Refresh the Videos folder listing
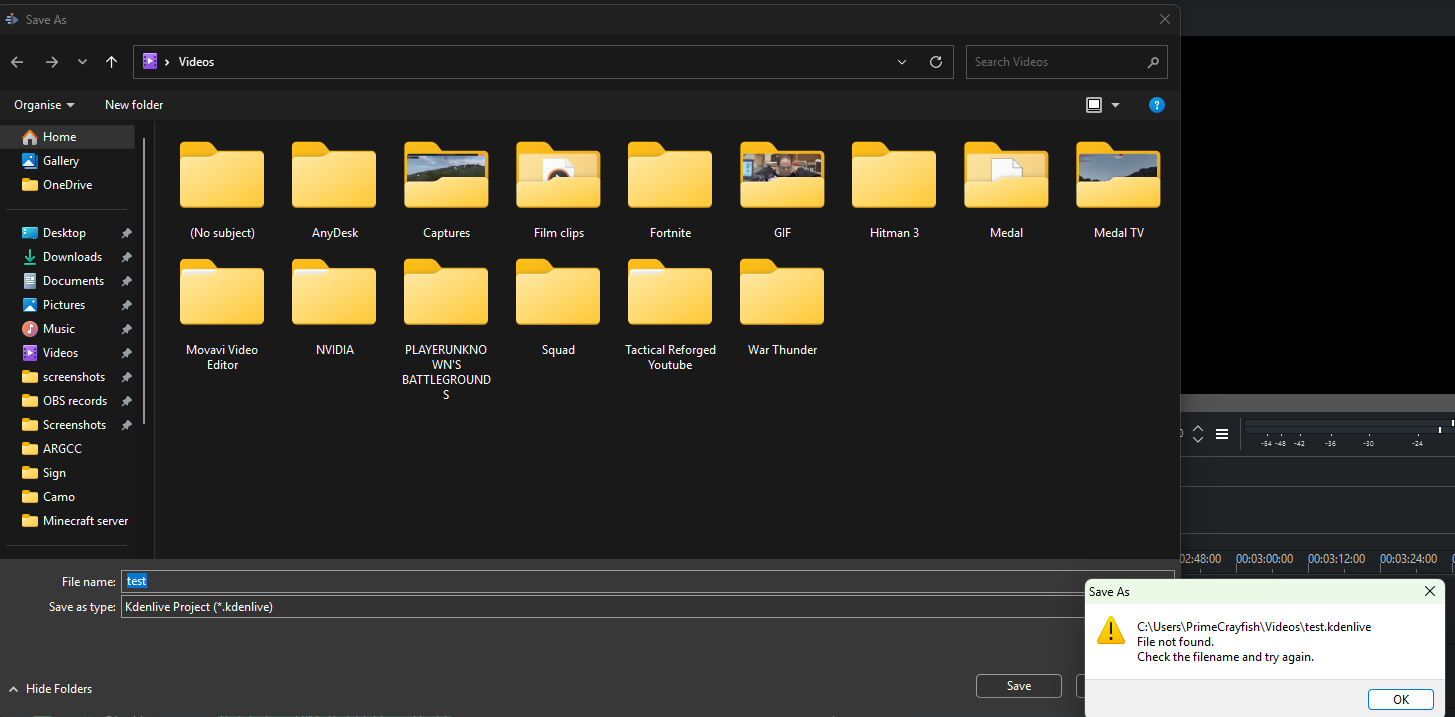The width and height of the screenshot is (1455, 717). (936, 62)
